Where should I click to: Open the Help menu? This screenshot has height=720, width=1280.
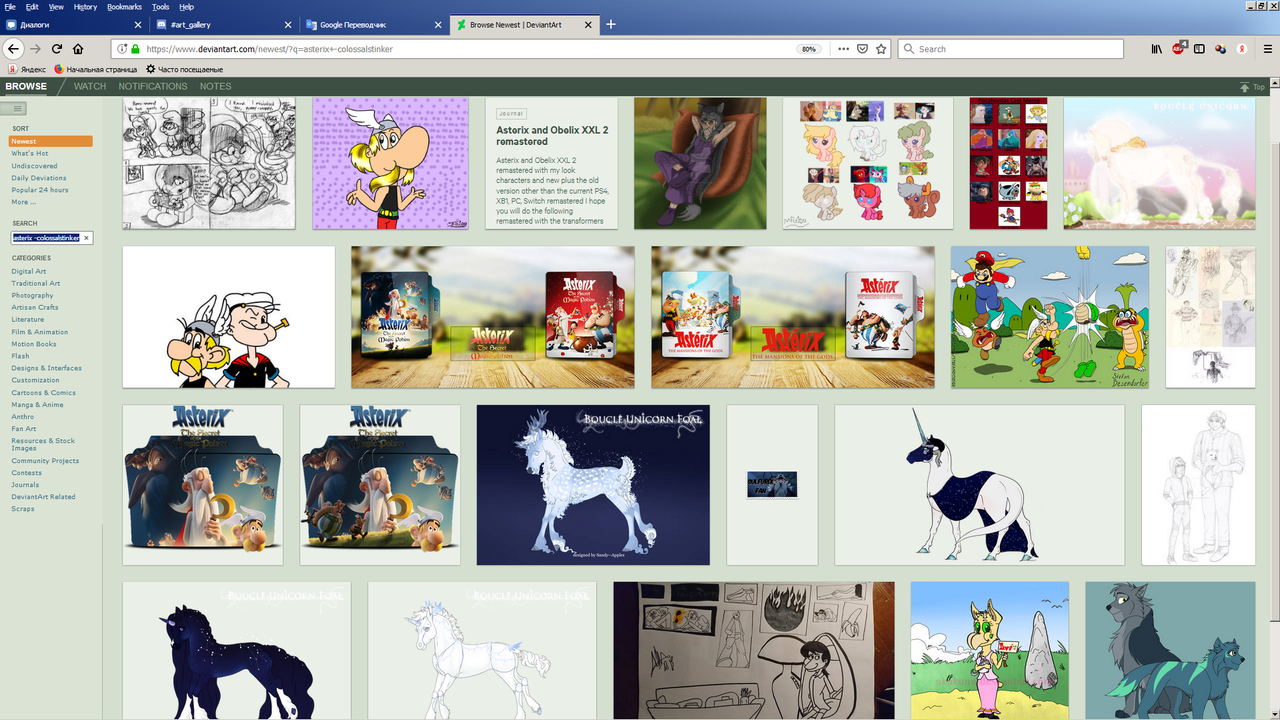pyautogui.click(x=187, y=6)
